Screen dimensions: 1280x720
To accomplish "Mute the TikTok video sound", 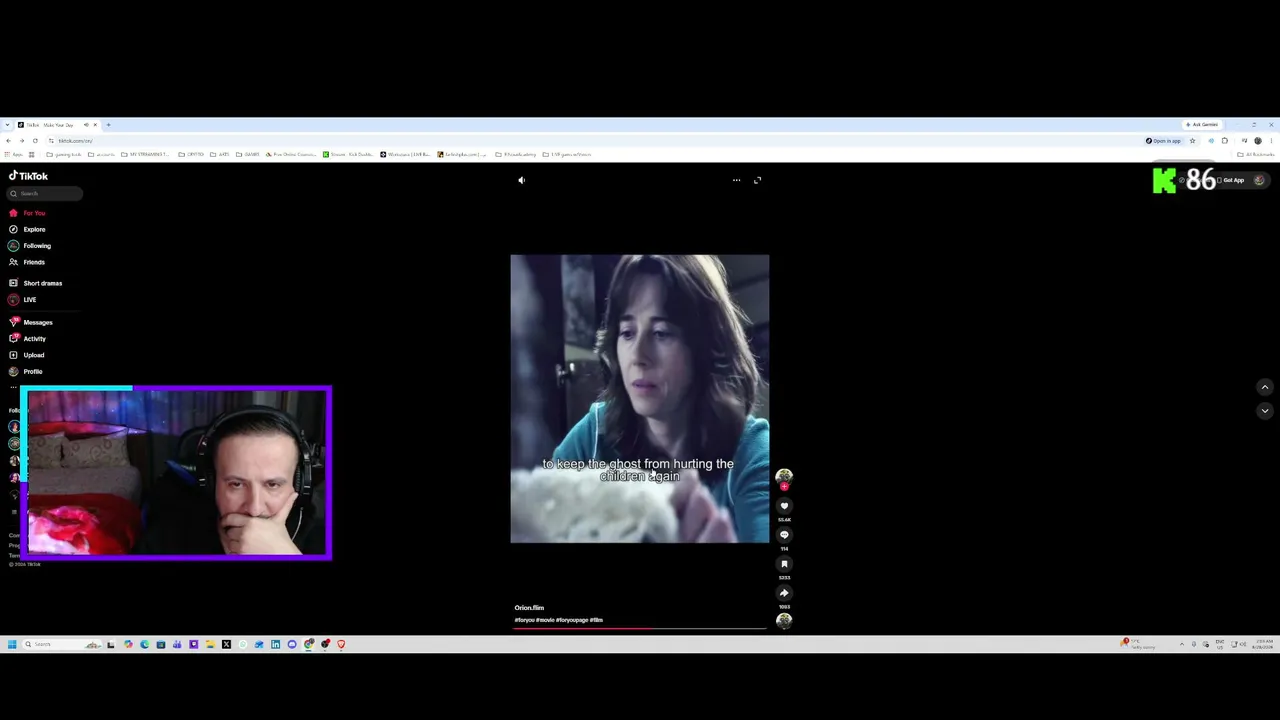I will (x=521, y=180).
